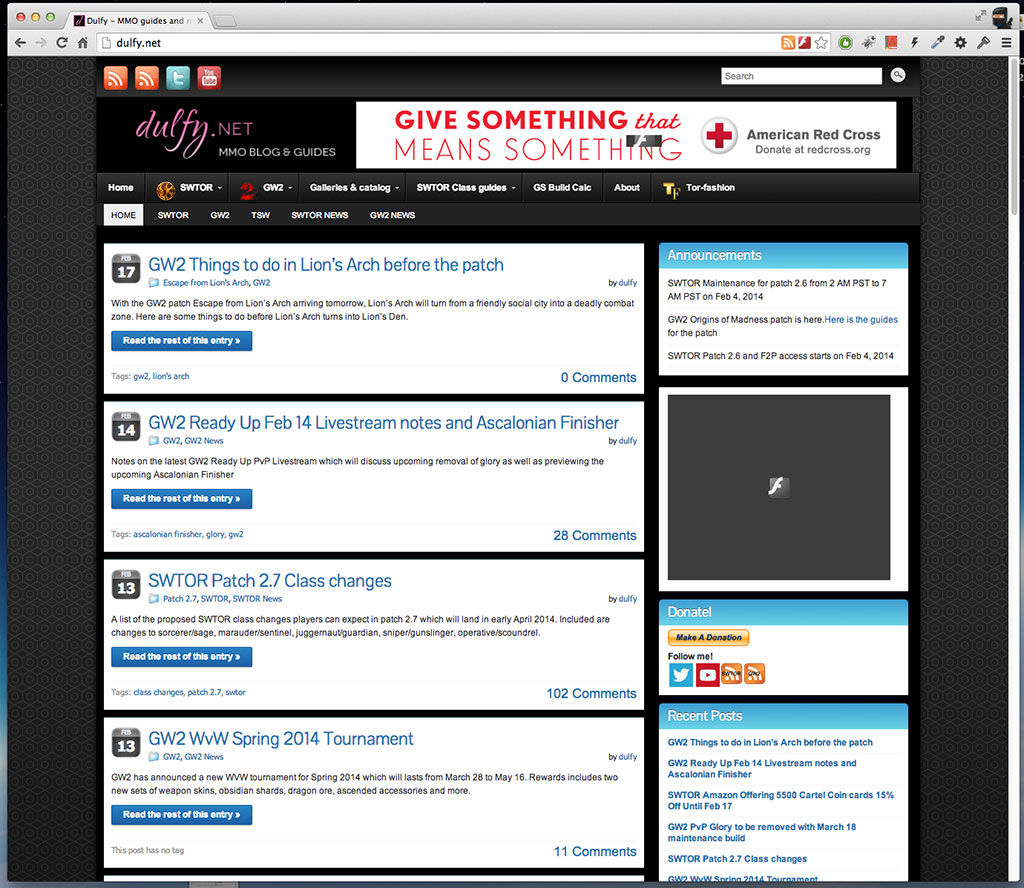Open the Twitter icon in the site header

pyautogui.click(x=178, y=78)
